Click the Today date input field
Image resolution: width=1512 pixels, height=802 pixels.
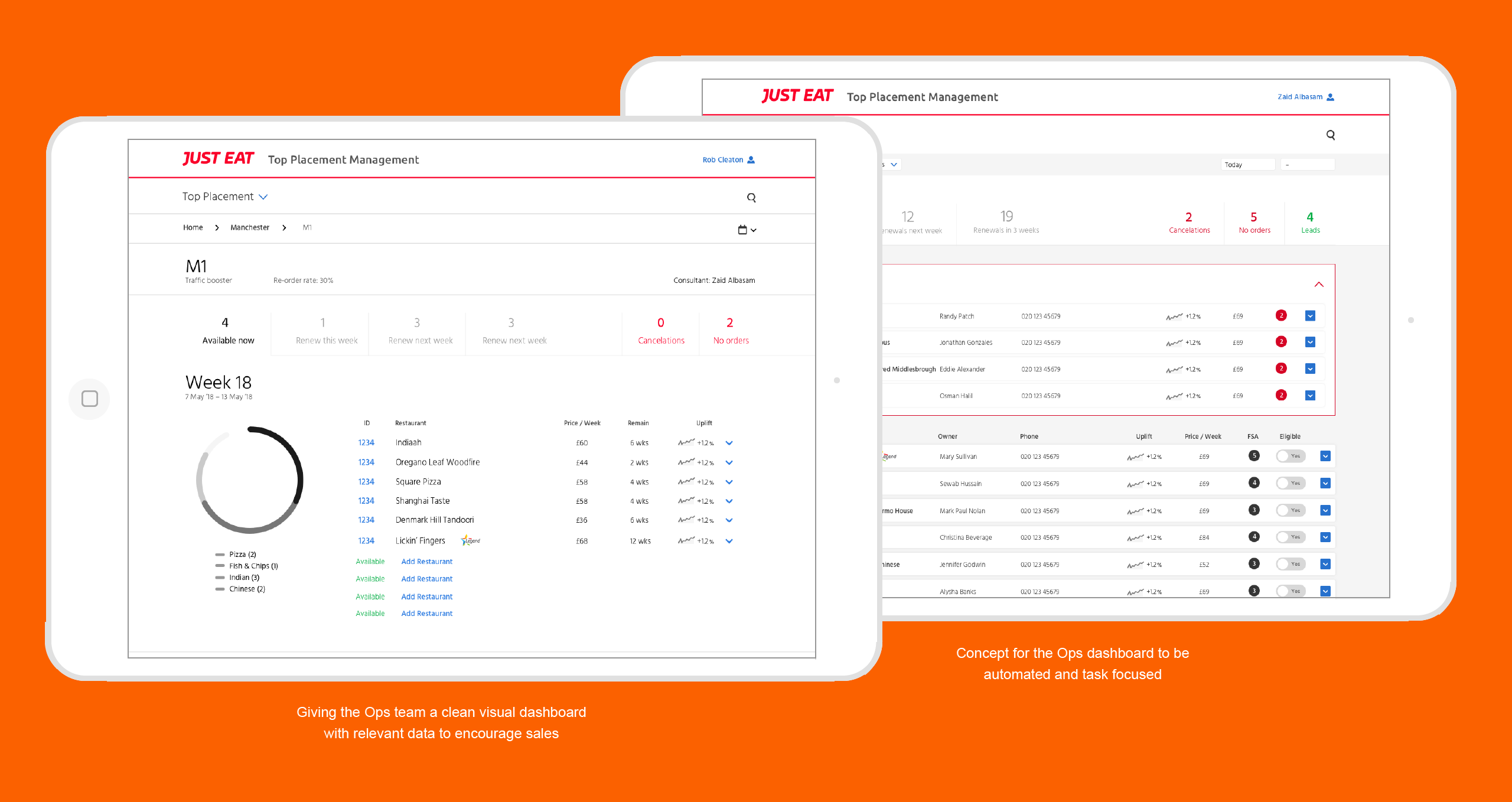tap(1247, 165)
